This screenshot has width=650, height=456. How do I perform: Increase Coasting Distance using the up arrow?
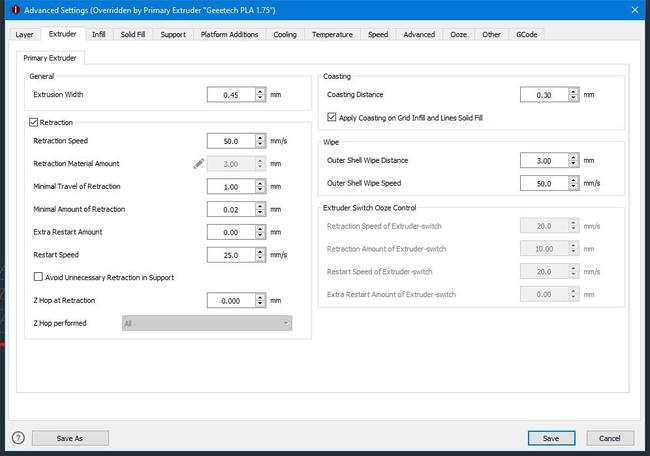coord(574,91)
